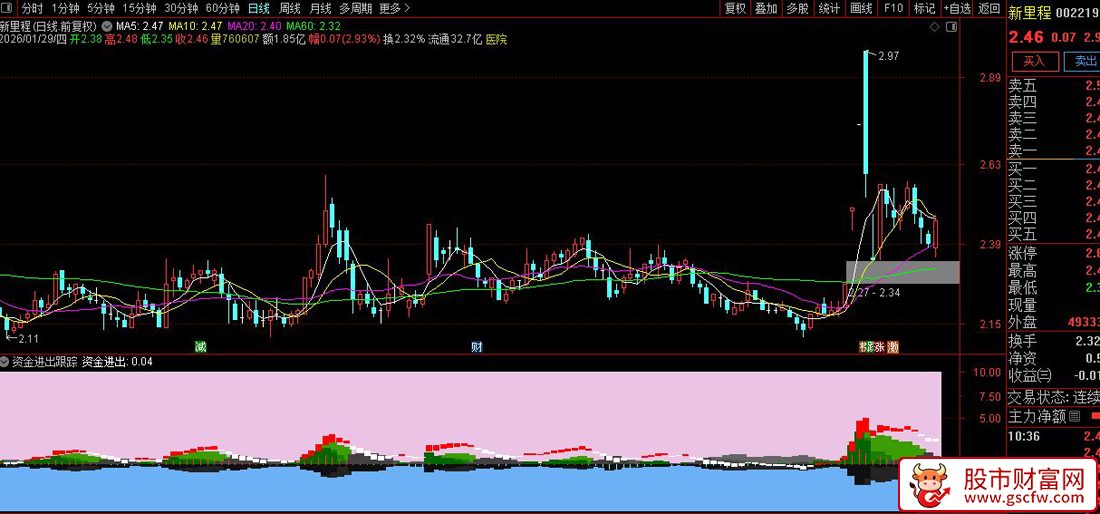
Task: Toggle the right side panel icon
Action: (x=951, y=27)
